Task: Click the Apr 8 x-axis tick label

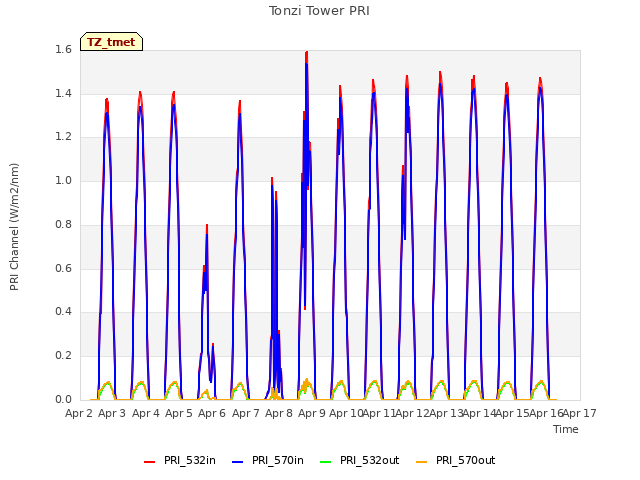Action: point(279,413)
